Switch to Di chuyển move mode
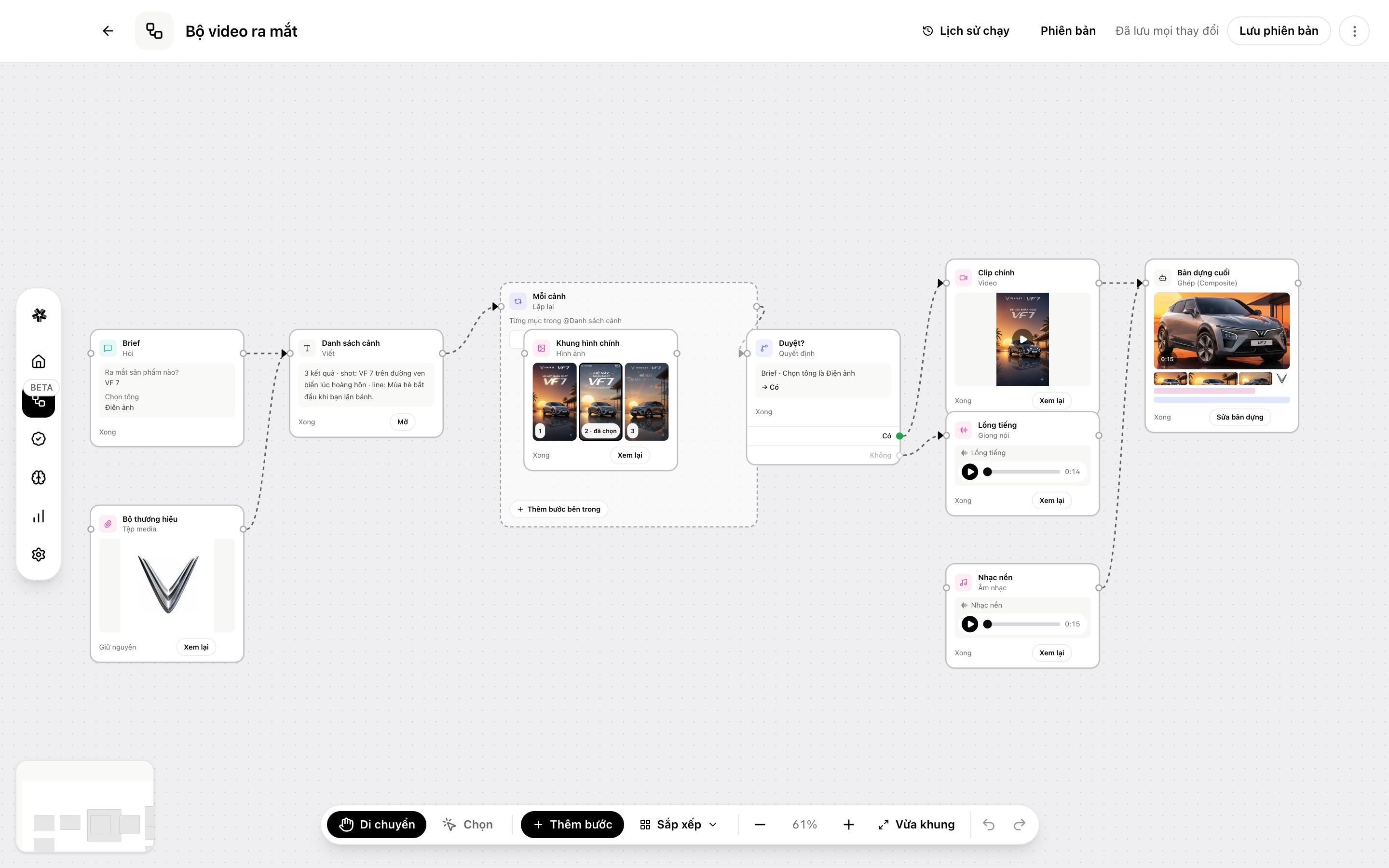1389x868 pixels. (377, 825)
